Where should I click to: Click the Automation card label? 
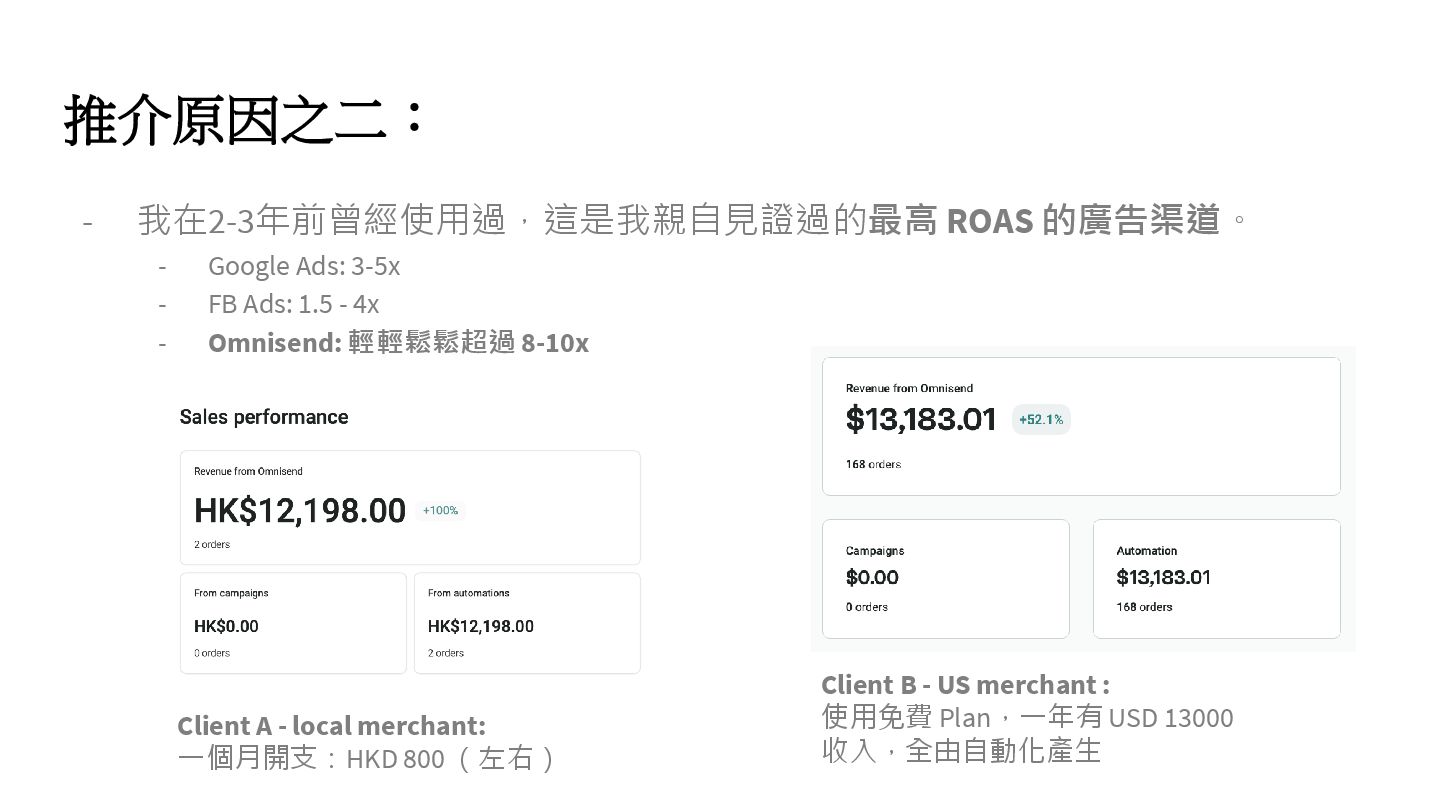coord(1147,551)
